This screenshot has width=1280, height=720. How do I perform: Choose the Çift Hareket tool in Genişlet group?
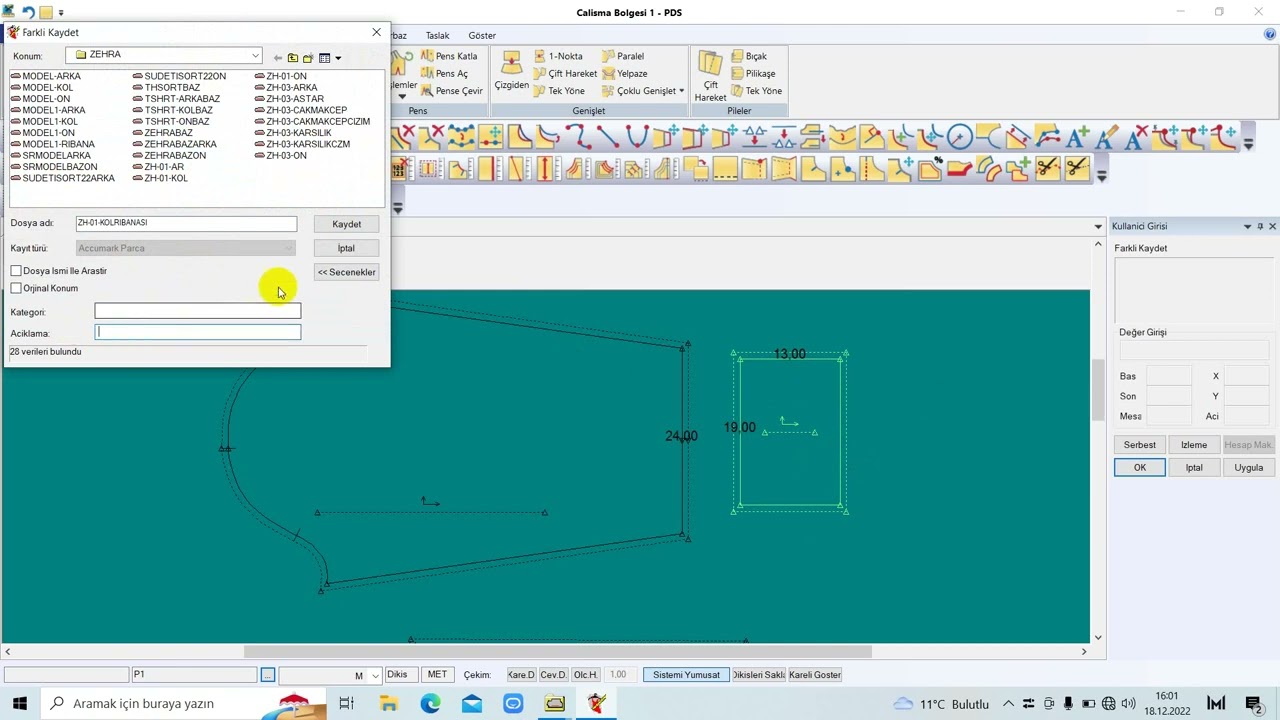(565, 73)
